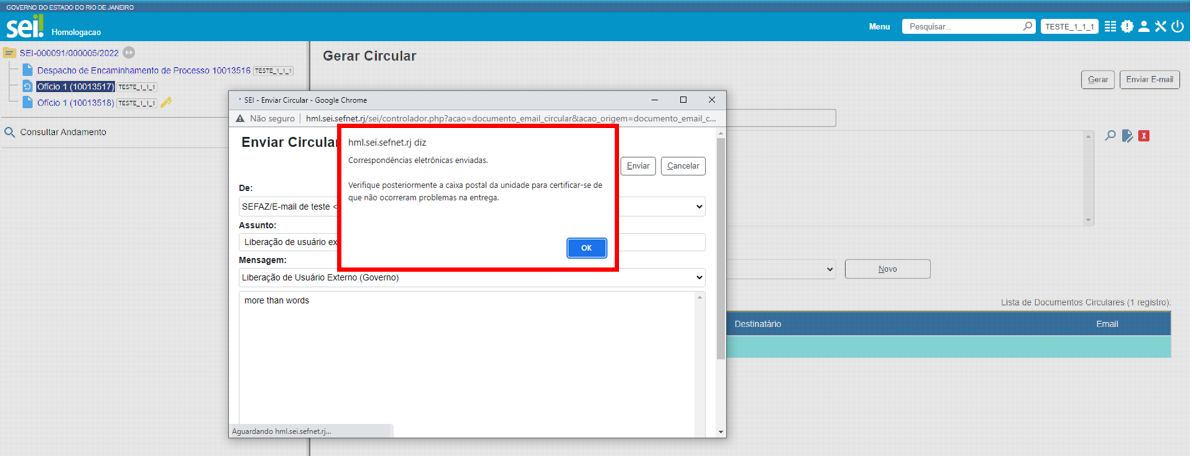Click the pencil signature icon by Ofício 10013518

point(167,102)
